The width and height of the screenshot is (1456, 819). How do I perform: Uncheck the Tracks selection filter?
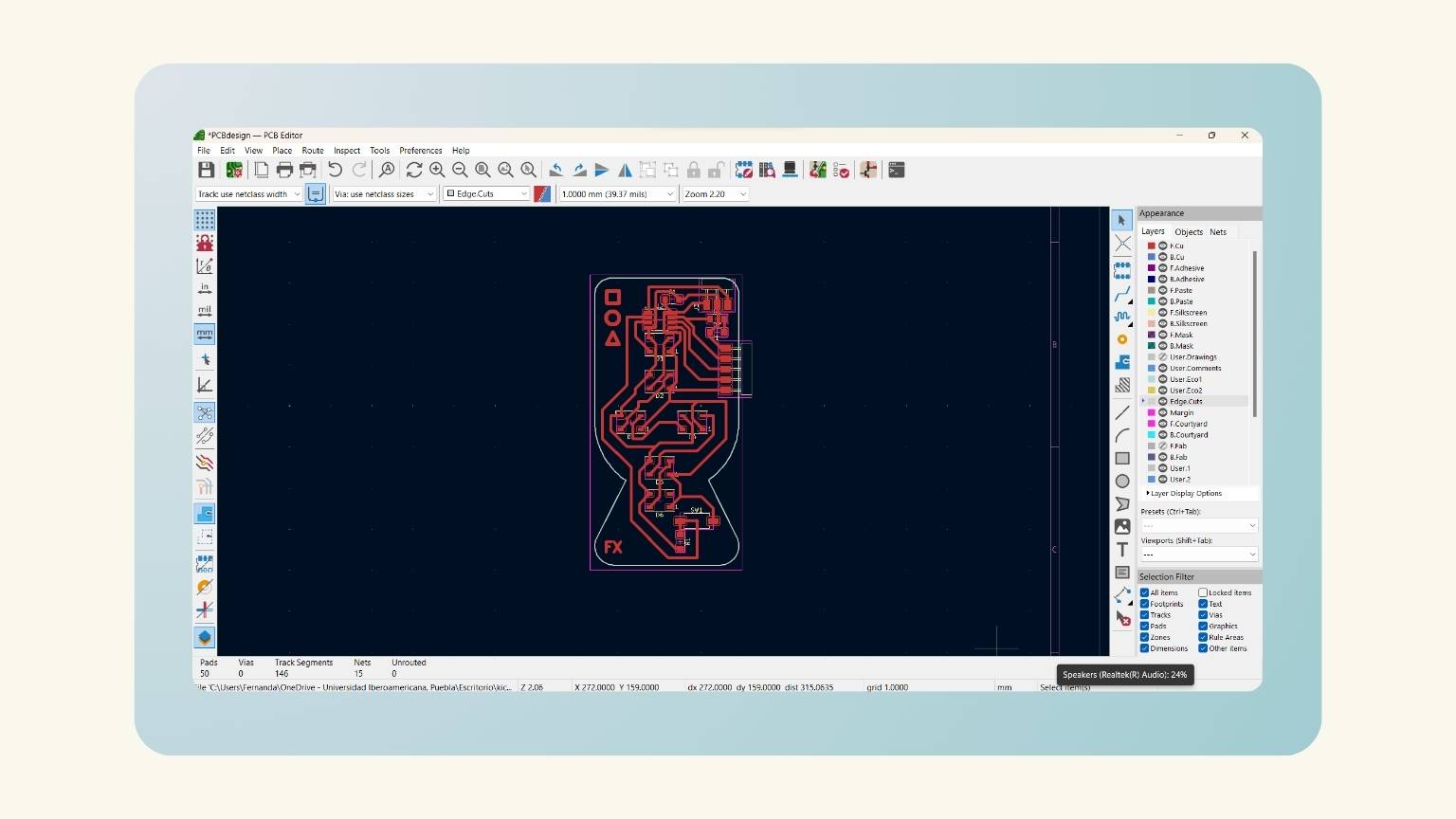pyautogui.click(x=1145, y=615)
